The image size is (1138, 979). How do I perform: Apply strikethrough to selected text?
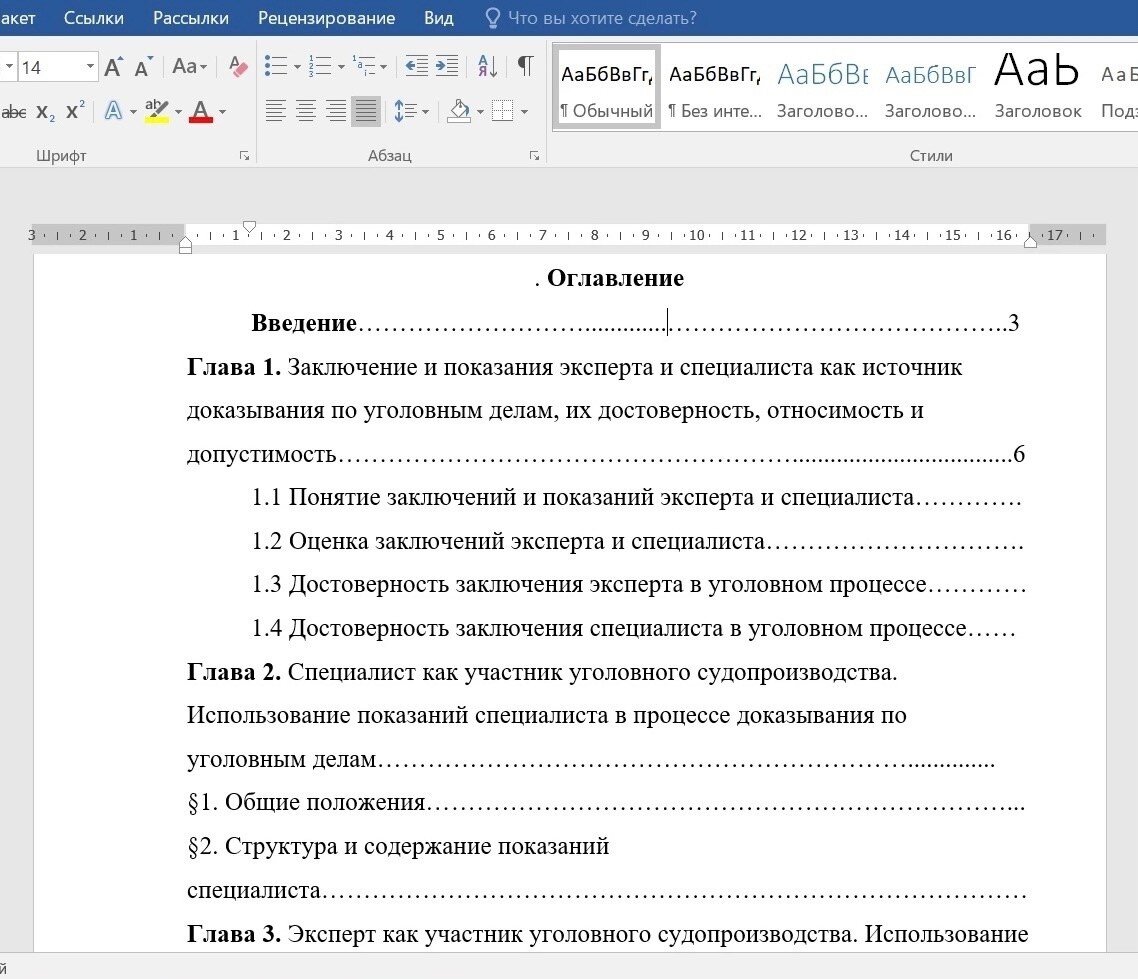coord(13,111)
